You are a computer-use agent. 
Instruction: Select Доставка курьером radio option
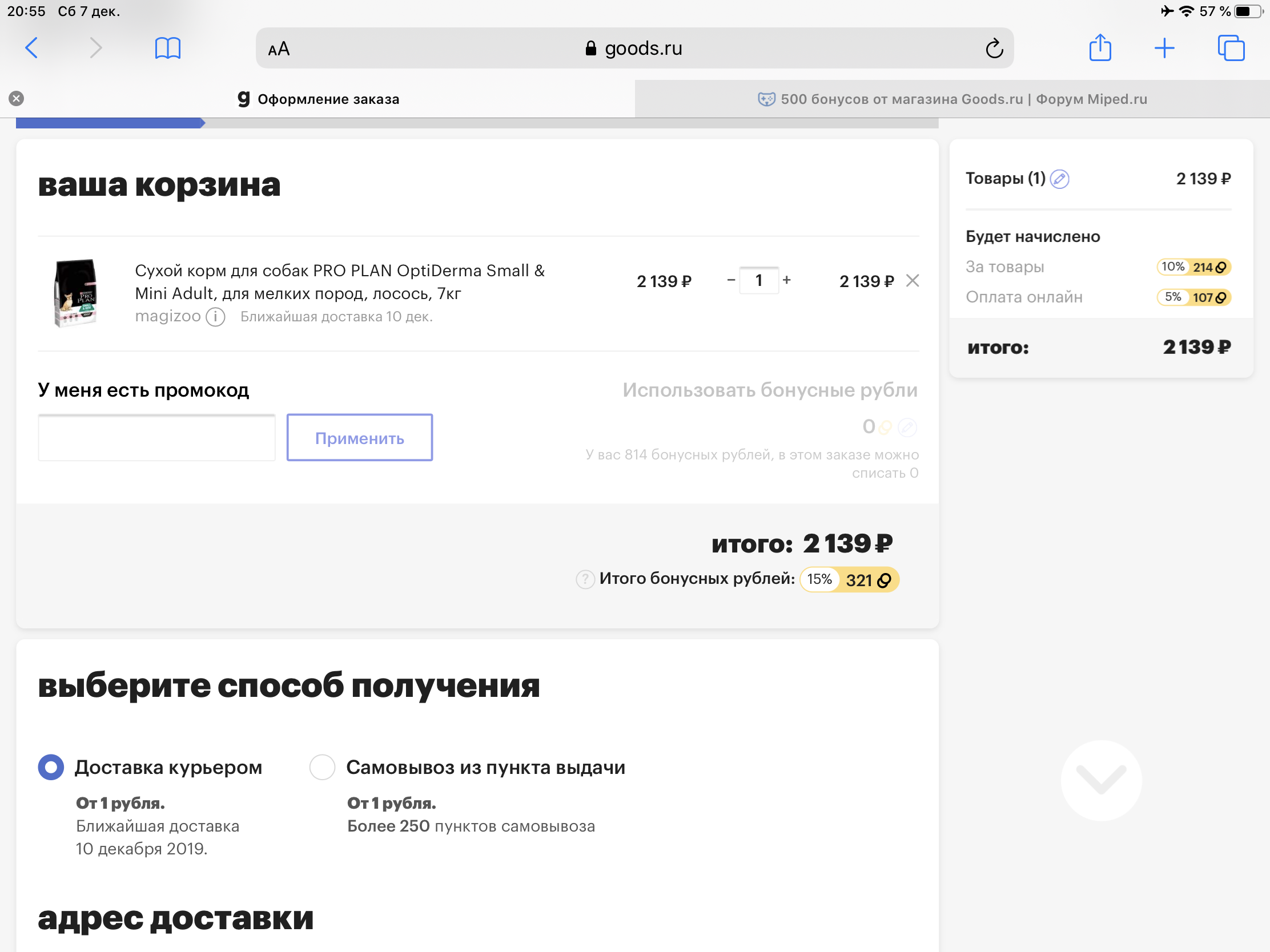(51, 767)
